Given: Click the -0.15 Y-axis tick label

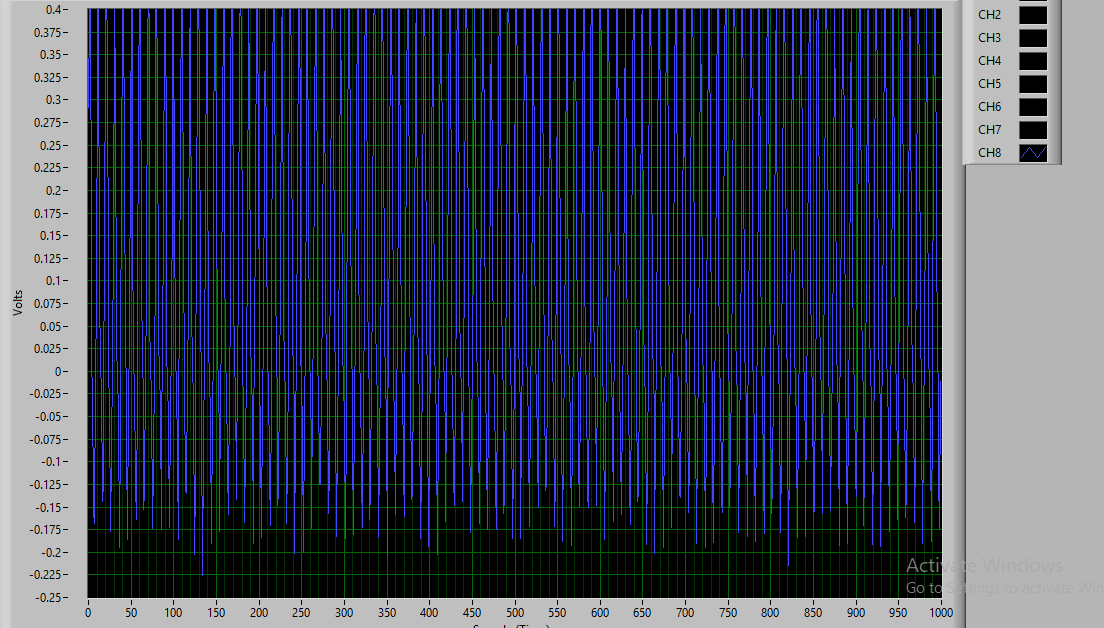Looking at the screenshot, I should (49, 508).
